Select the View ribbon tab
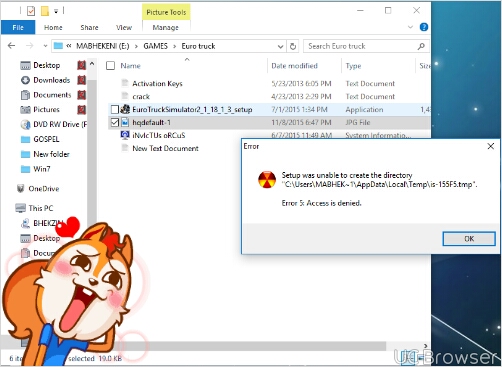 (124, 27)
